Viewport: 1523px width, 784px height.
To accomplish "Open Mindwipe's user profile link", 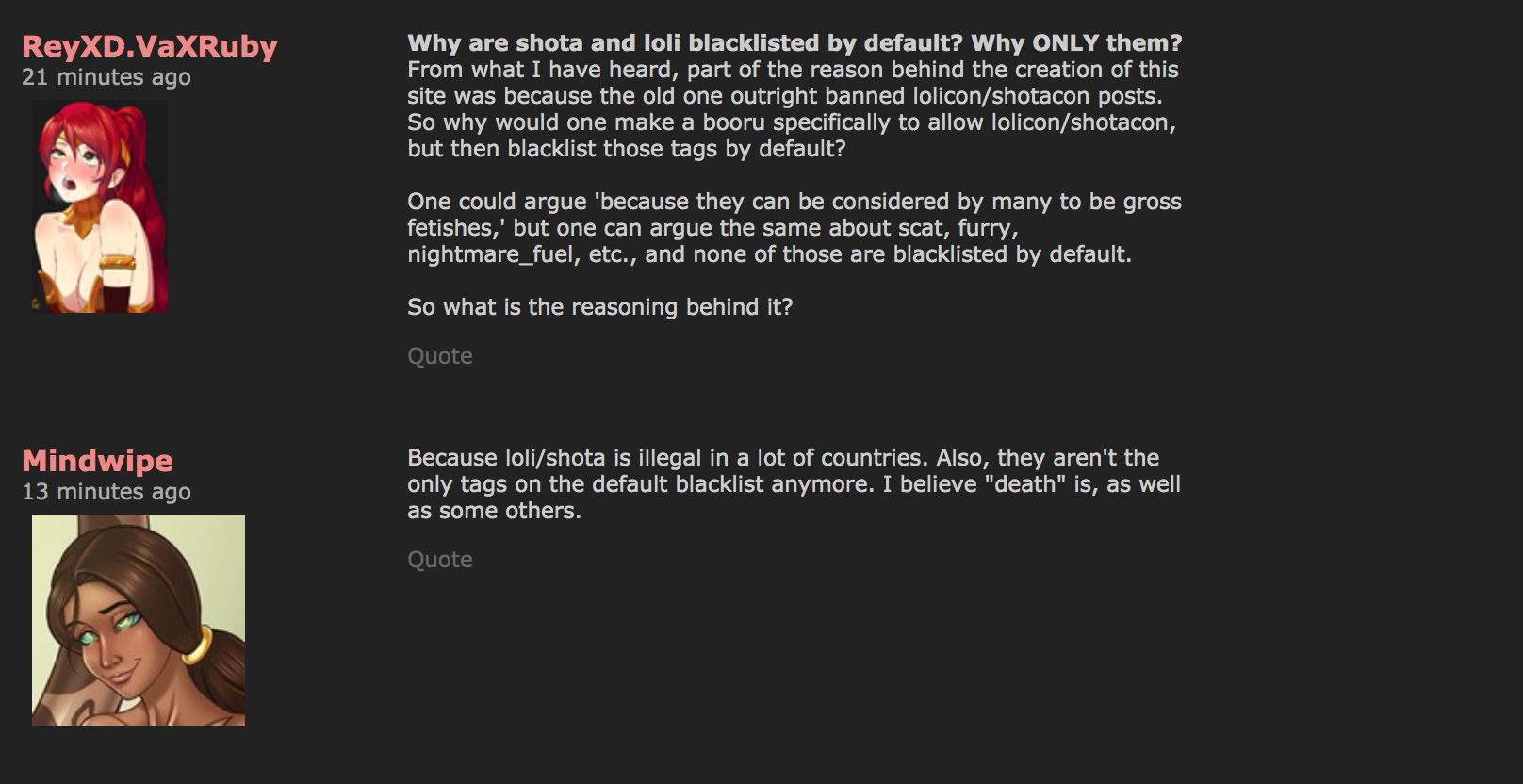I will point(97,461).
